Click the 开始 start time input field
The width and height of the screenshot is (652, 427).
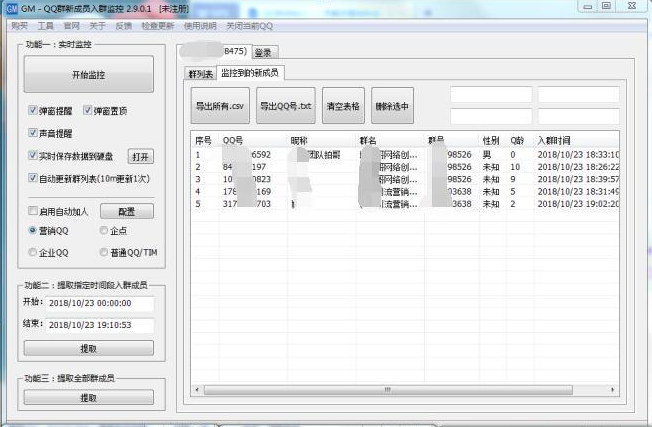click(x=98, y=303)
